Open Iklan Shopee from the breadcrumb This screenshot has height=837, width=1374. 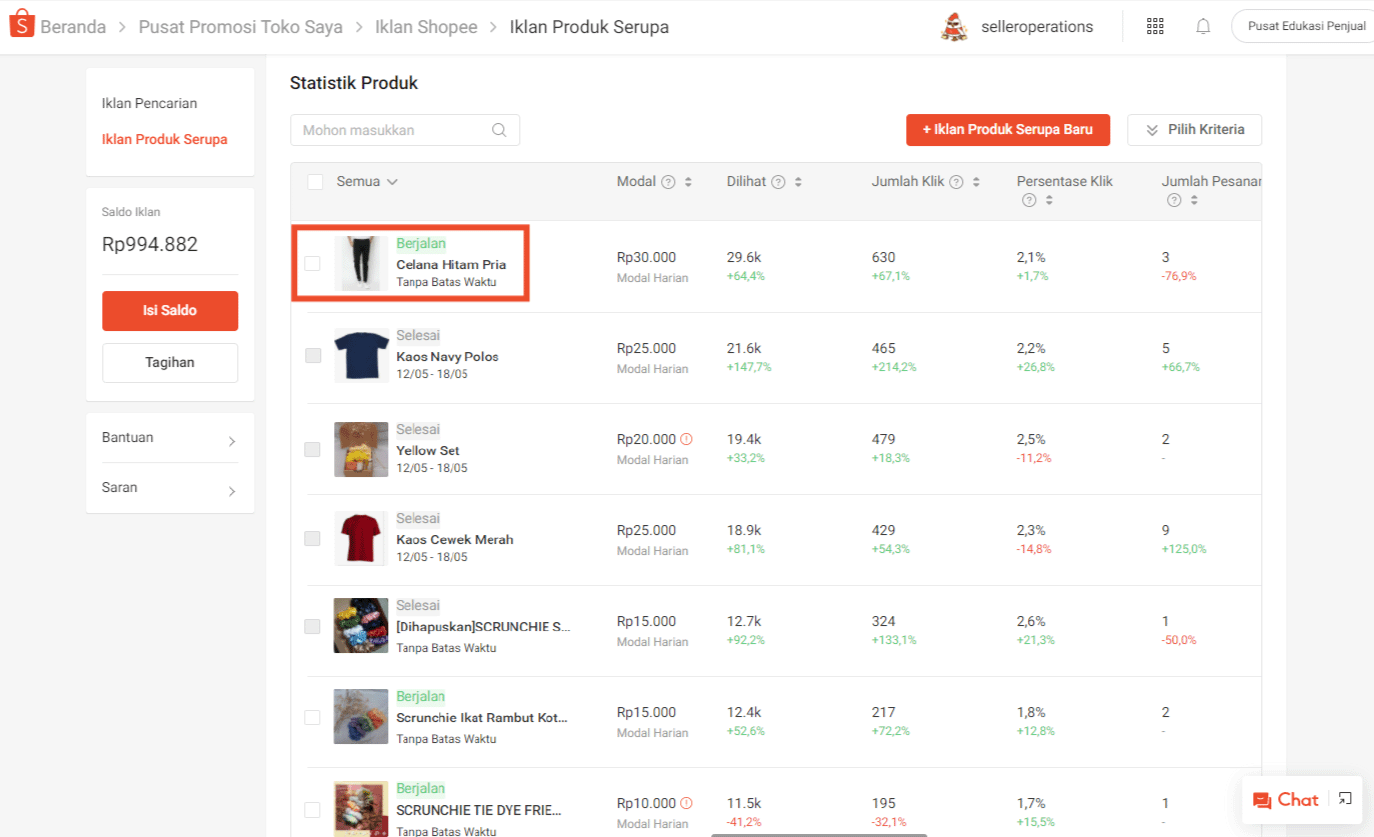tap(426, 27)
